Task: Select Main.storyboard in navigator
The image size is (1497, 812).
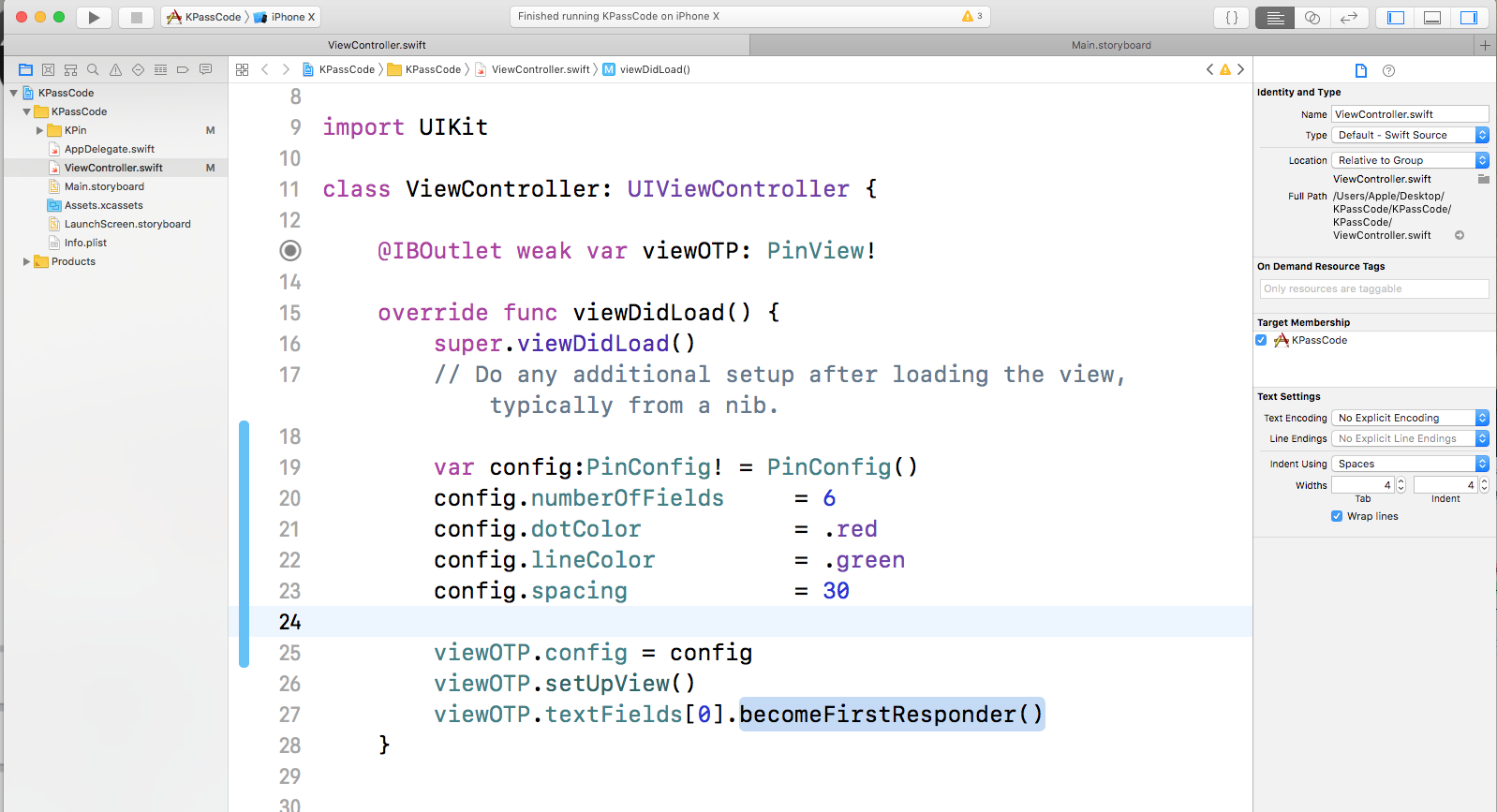Action: coord(104,186)
